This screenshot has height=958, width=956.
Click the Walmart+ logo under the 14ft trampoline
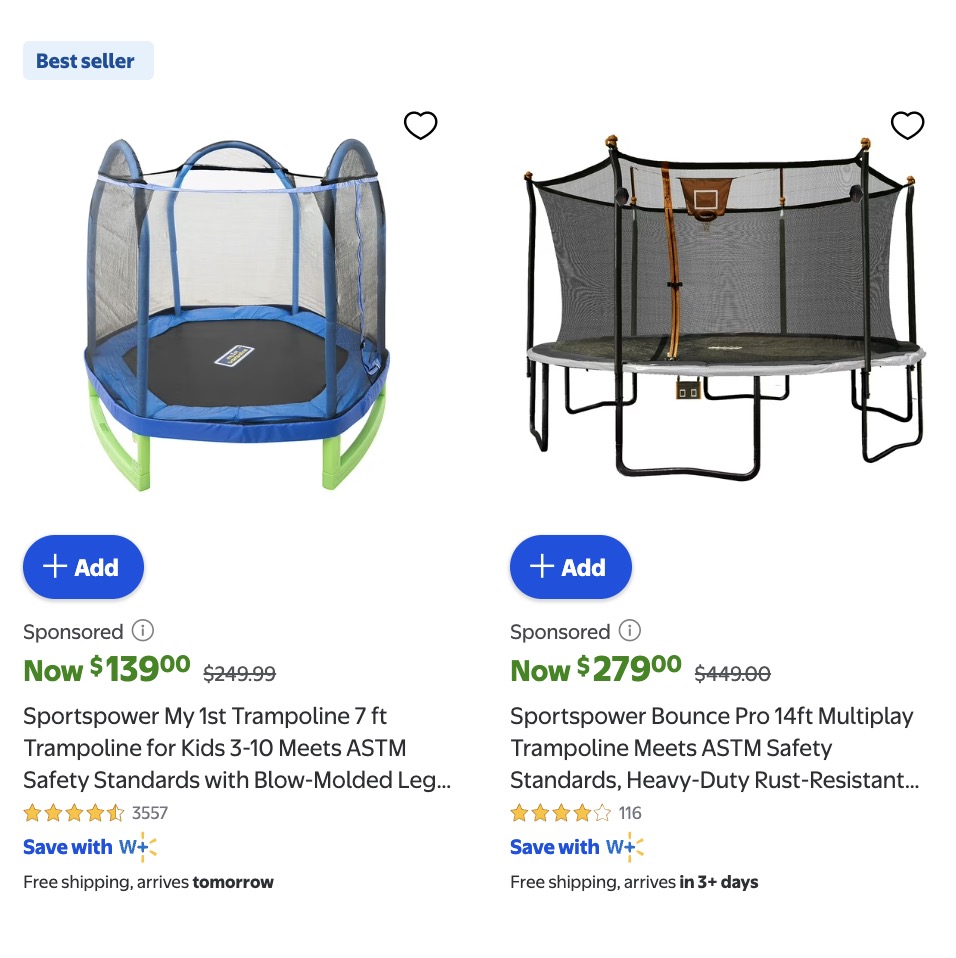click(625, 847)
